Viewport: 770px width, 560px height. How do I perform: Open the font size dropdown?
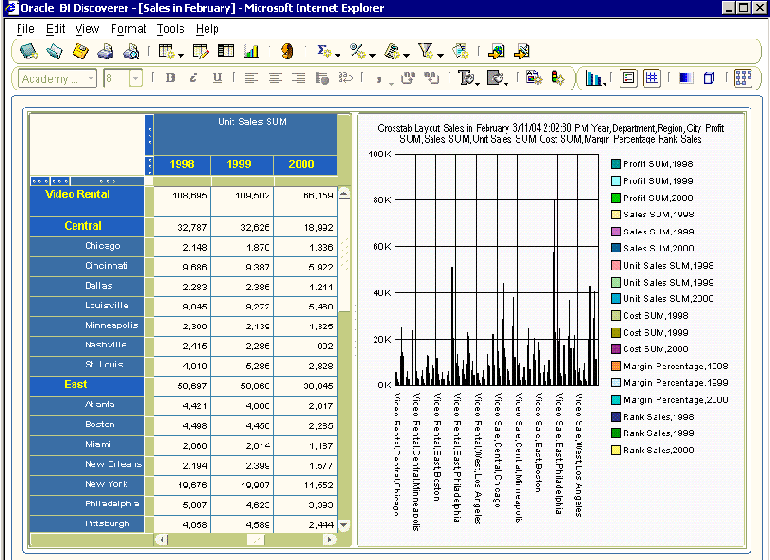[x=135, y=78]
